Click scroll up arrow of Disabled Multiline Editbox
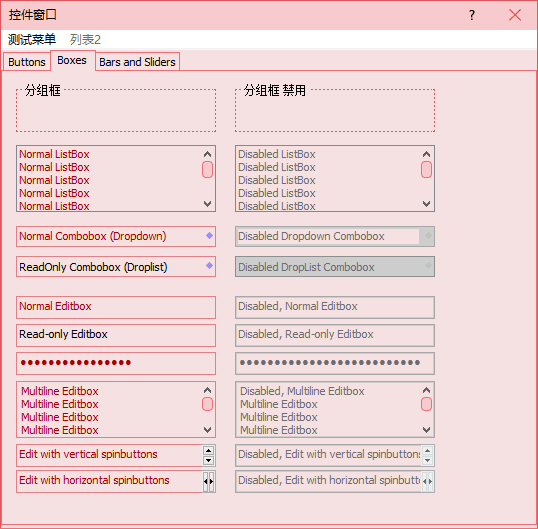 pyautogui.click(x=426, y=390)
